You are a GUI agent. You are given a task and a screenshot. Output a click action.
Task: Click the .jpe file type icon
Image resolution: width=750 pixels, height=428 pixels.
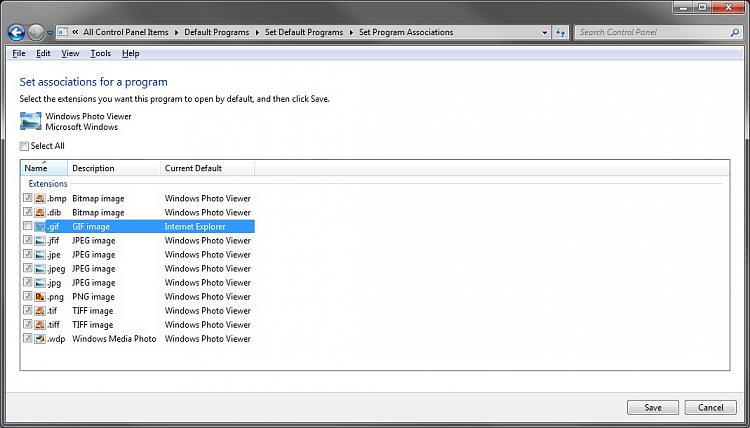click(40, 254)
